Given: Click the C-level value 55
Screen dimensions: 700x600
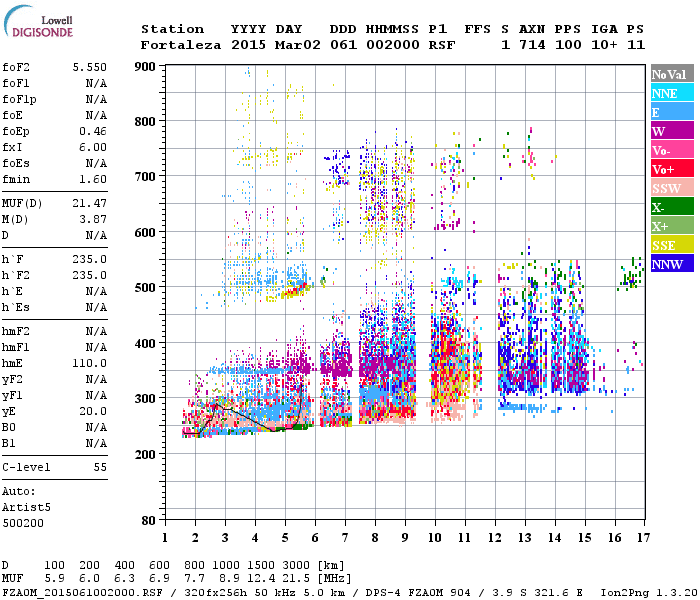Looking at the screenshot, I should (100, 467).
